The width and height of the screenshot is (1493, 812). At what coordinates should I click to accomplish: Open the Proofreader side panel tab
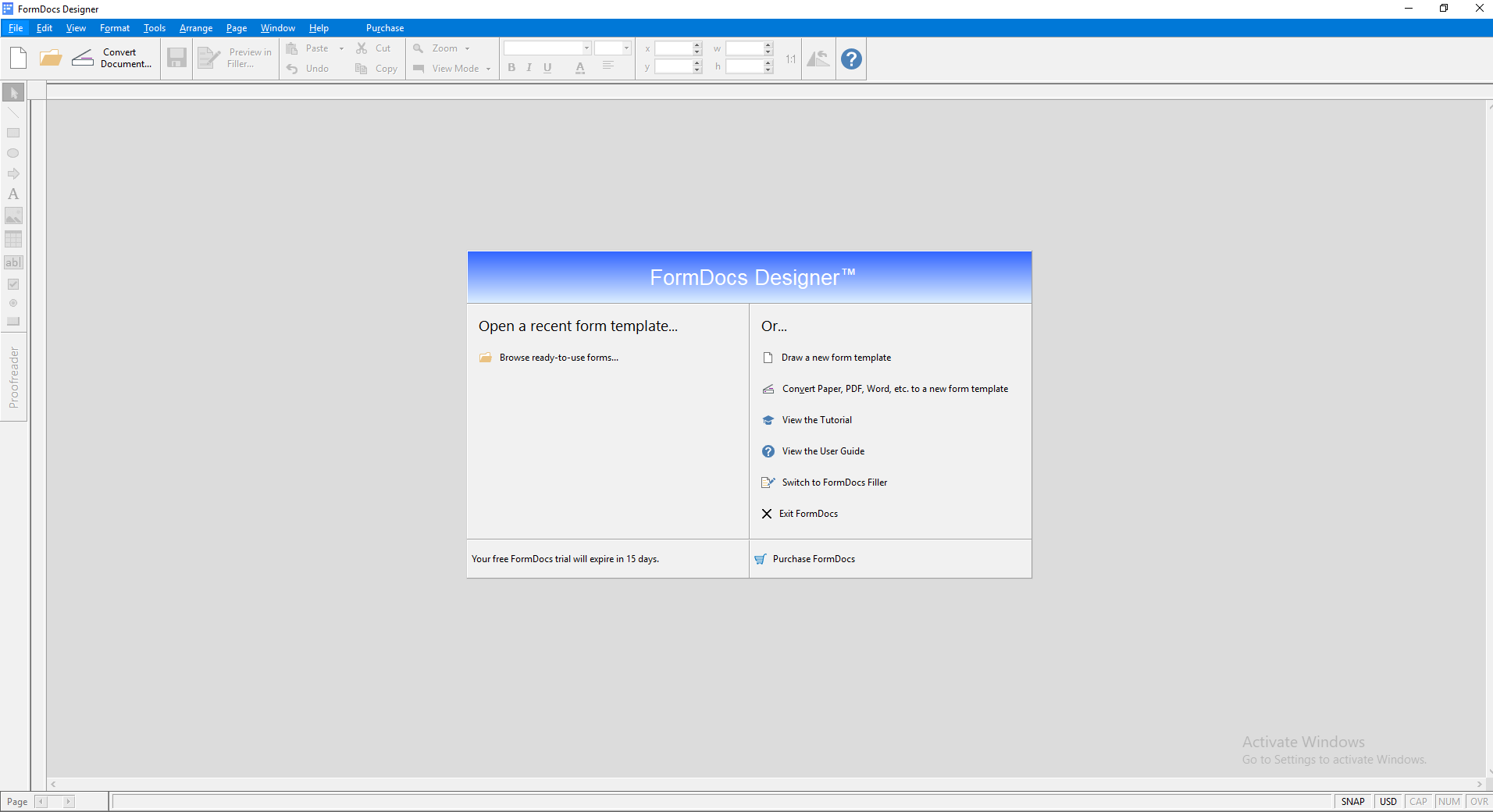(x=13, y=378)
